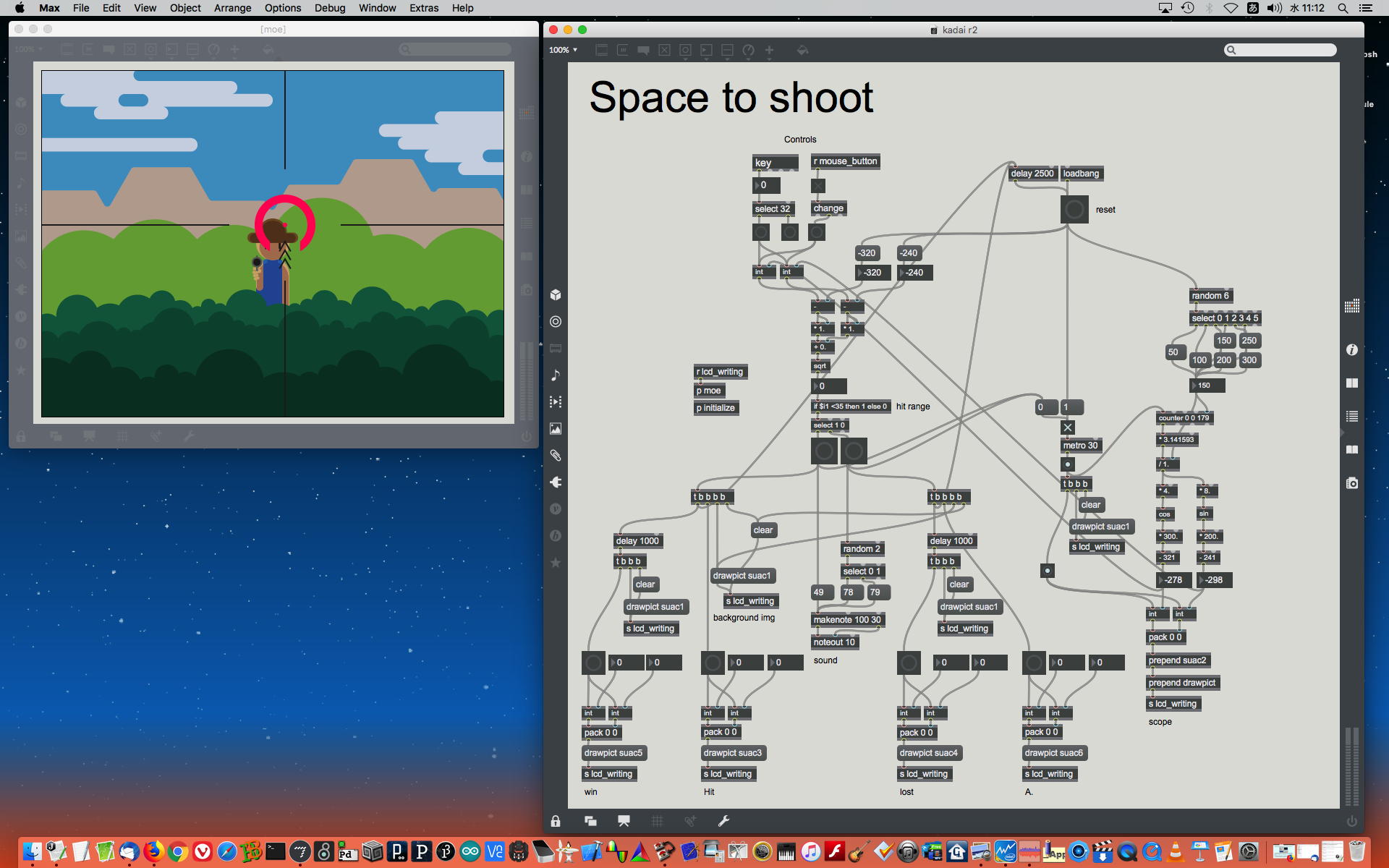The image size is (1389, 868).
Task: Open the inspector info icon on right
Action: tap(1351, 350)
